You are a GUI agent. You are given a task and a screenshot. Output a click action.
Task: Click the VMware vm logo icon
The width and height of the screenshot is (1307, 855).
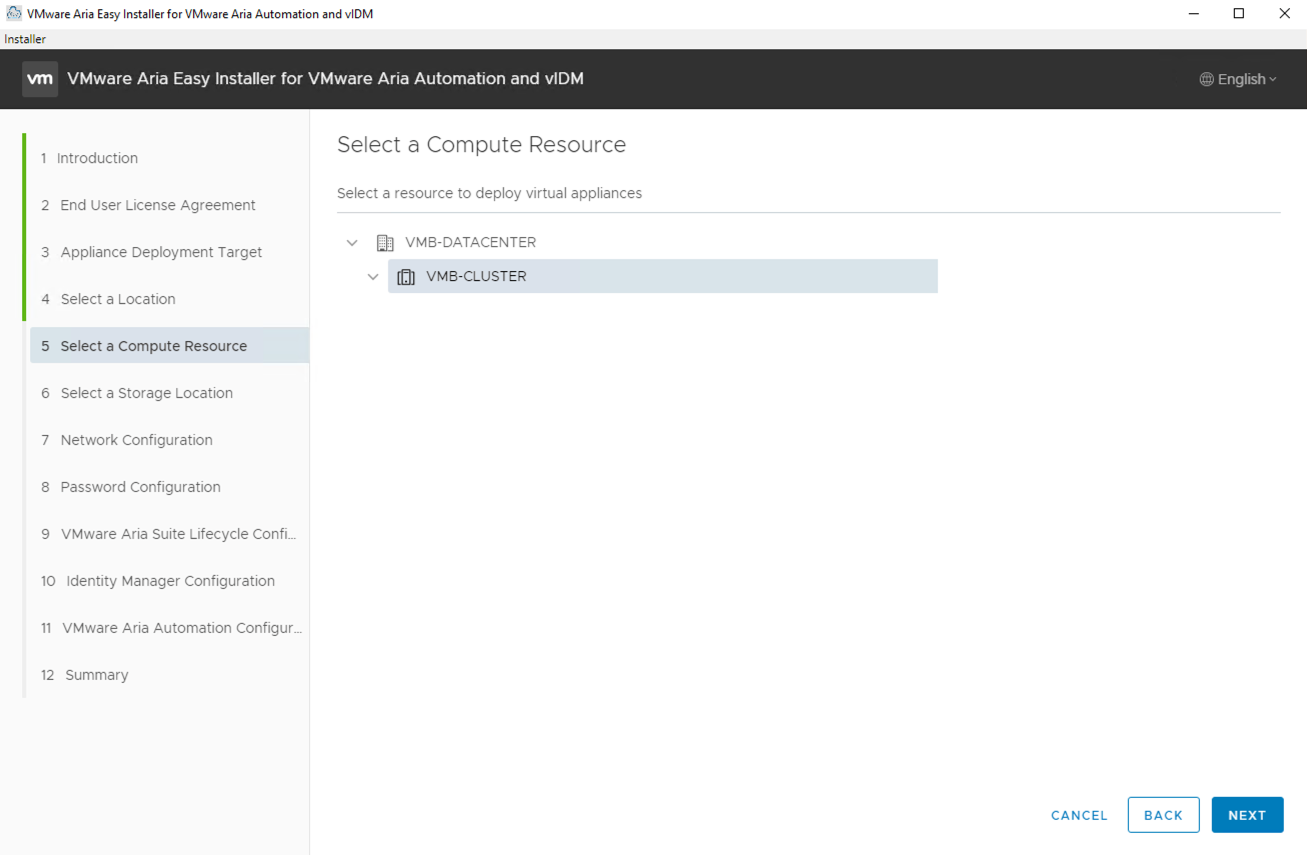tap(40, 79)
